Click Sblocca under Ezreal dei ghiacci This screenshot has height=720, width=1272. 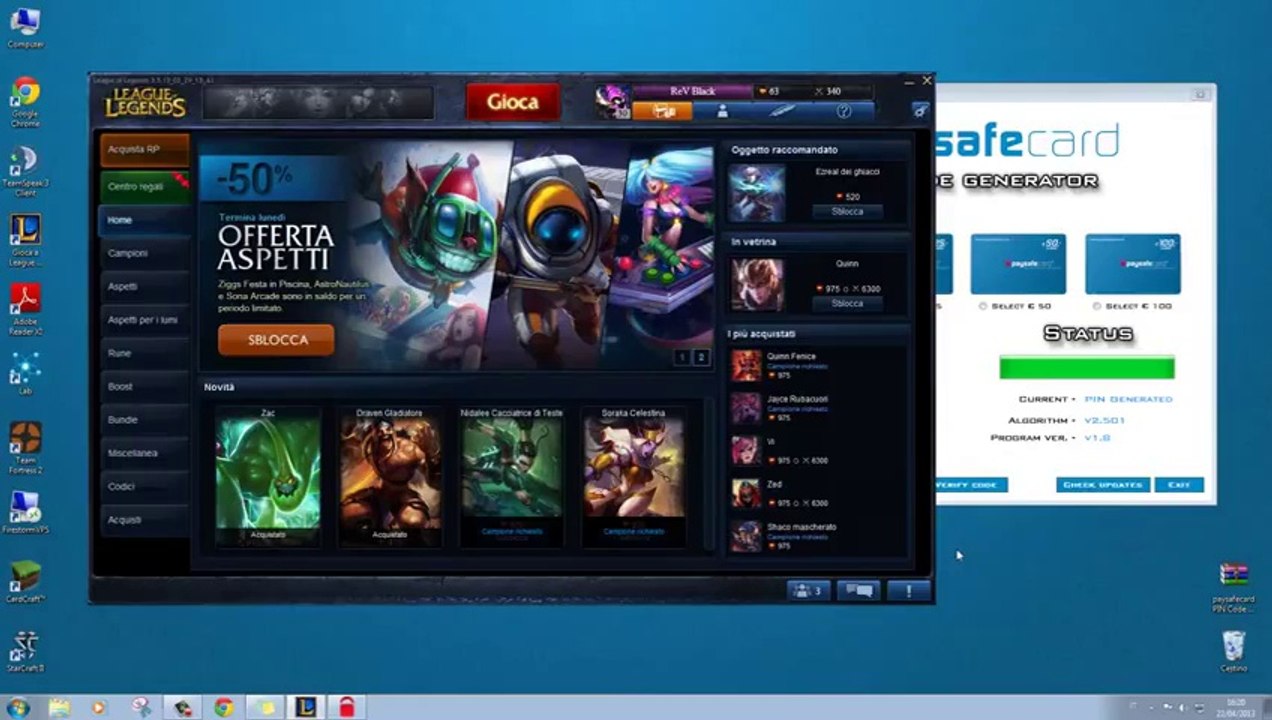click(847, 212)
